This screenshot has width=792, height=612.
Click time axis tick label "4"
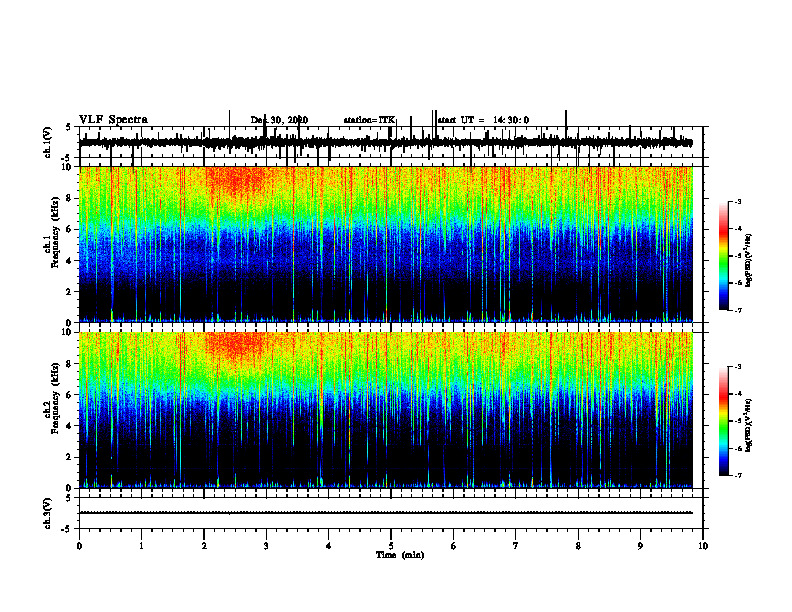click(329, 546)
